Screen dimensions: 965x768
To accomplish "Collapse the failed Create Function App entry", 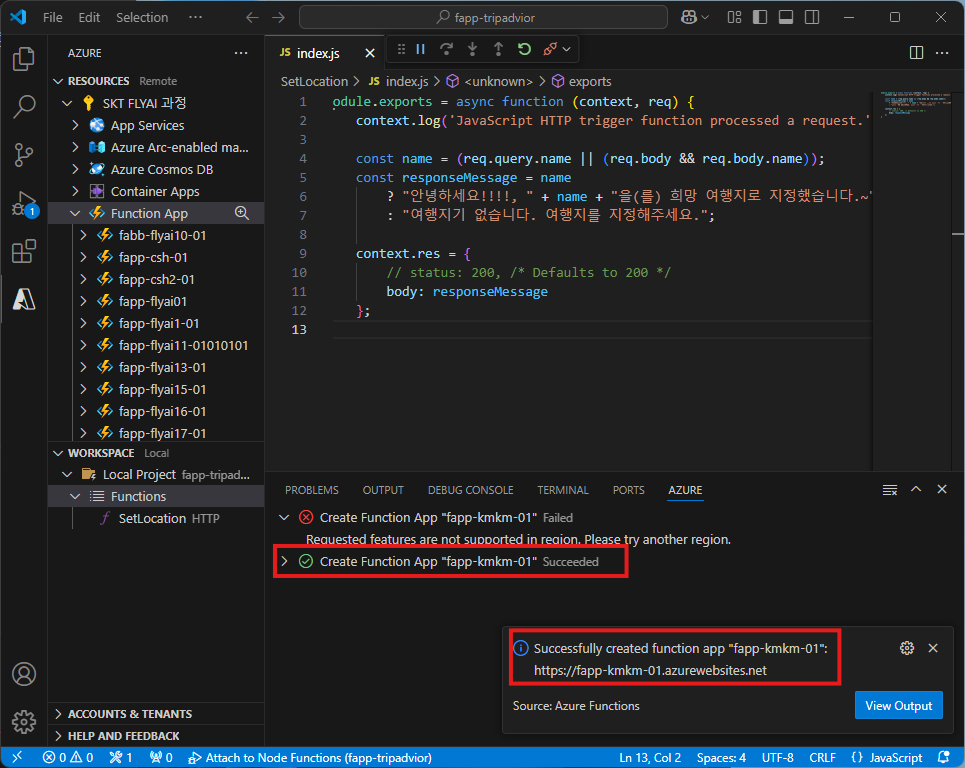I will click(284, 518).
